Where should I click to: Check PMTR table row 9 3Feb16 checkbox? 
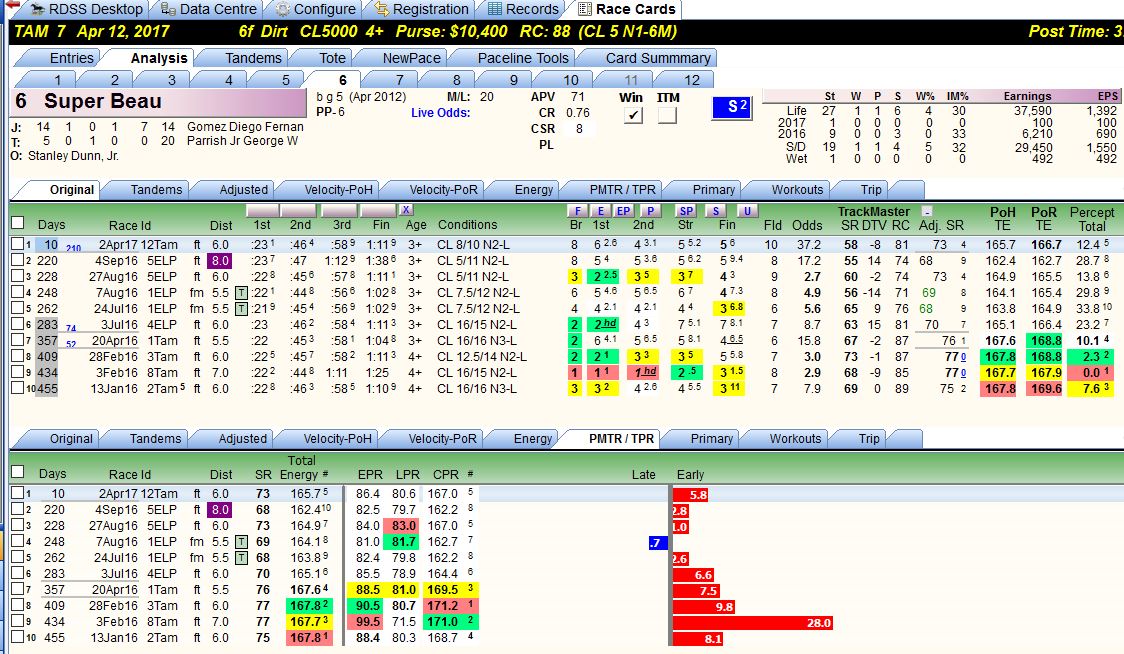(17, 621)
